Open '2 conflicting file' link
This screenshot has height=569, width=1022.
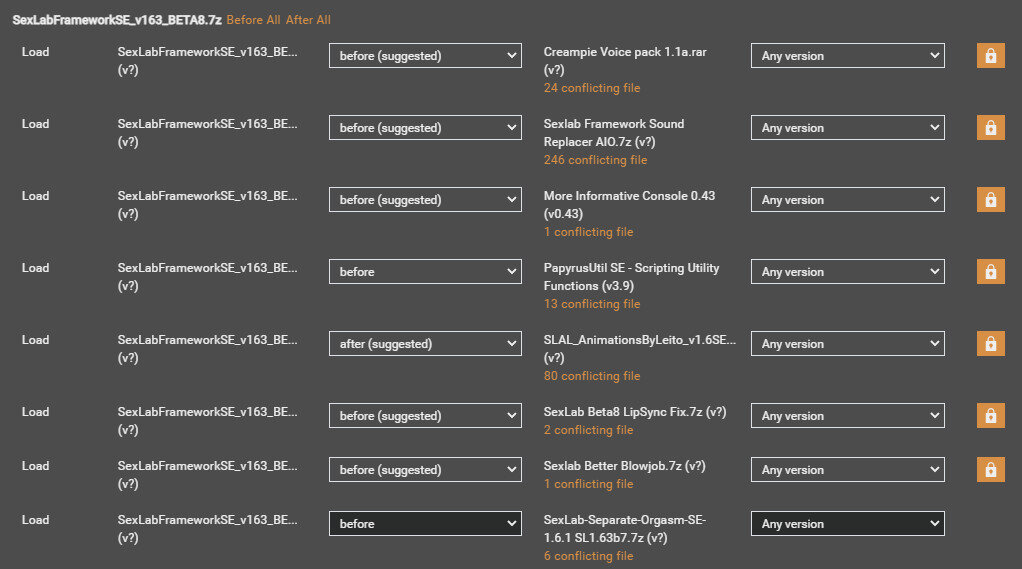(x=589, y=430)
